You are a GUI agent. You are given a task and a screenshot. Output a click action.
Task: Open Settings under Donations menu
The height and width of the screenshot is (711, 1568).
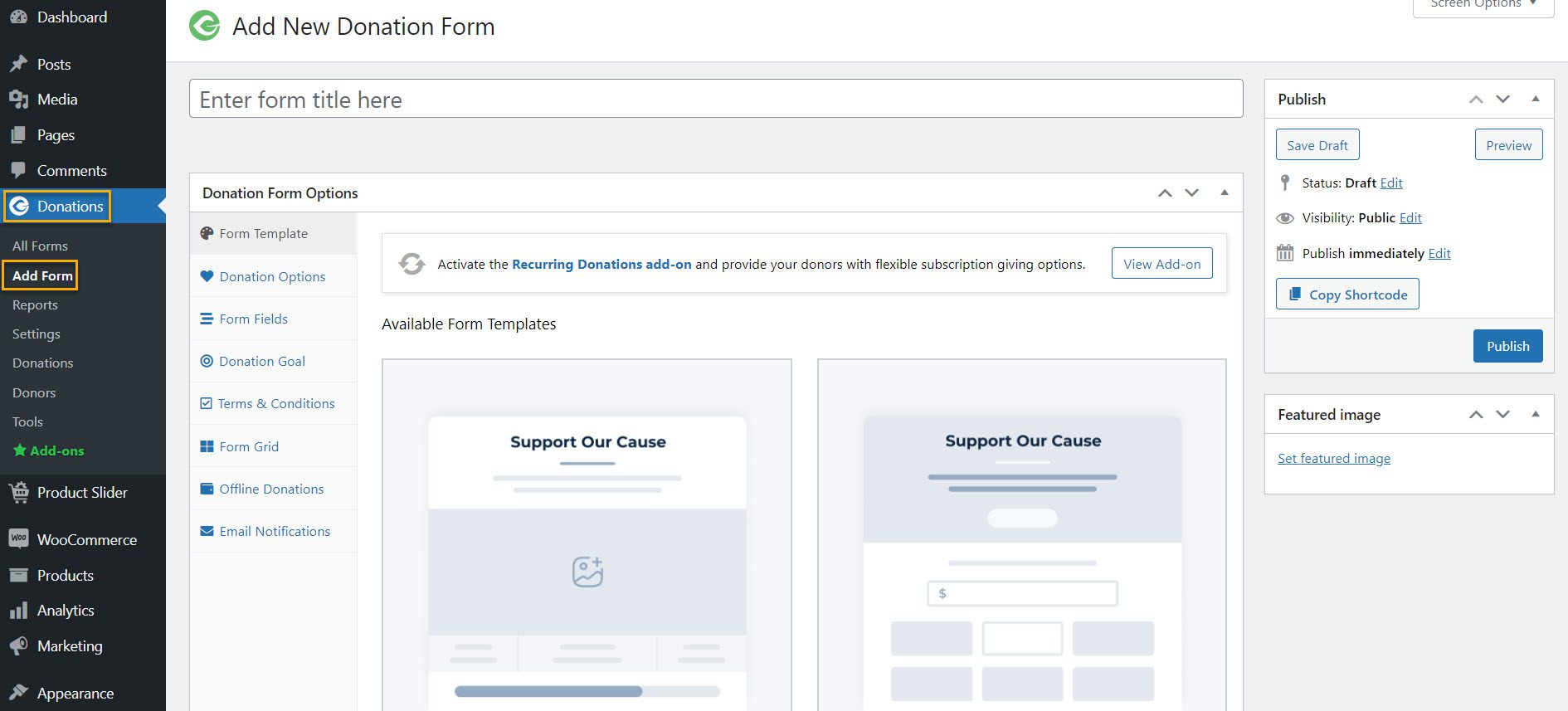click(37, 334)
